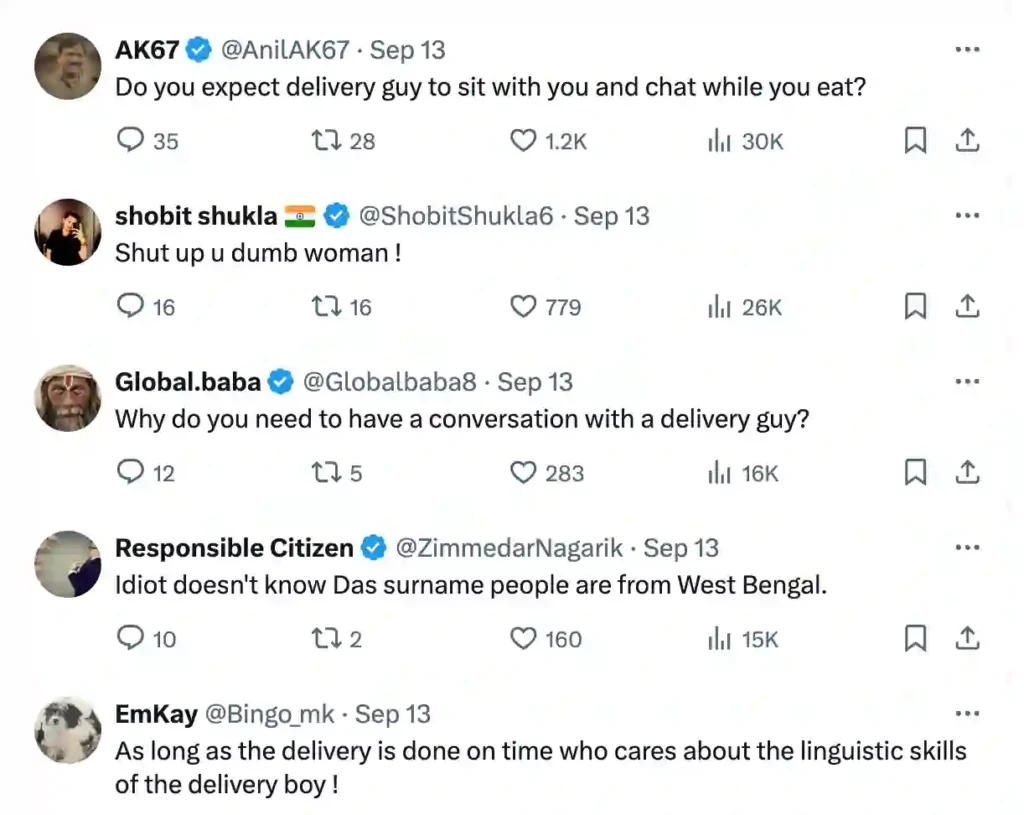
Task: Bookmark AK67's tweet
Action: [915, 141]
